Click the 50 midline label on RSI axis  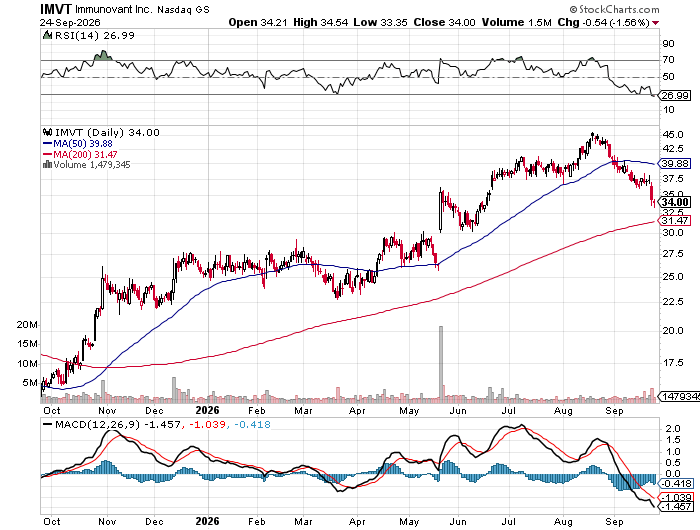(x=668, y=77)
